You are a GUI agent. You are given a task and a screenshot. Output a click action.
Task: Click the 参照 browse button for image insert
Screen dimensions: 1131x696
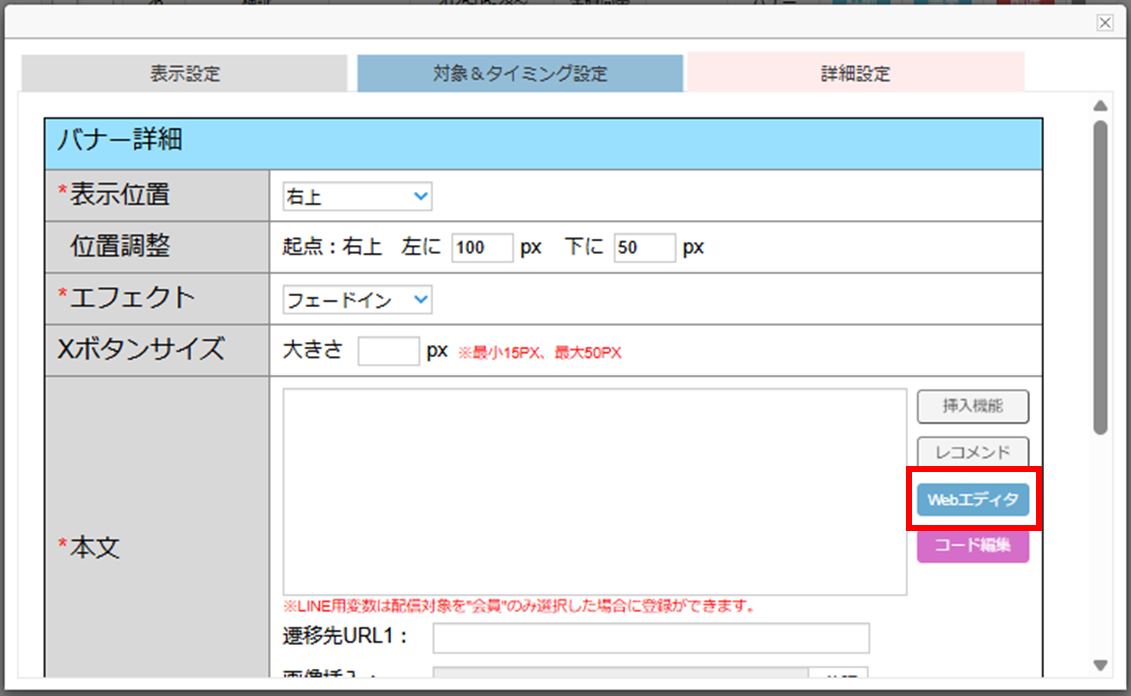pyautogui.click(x=839, y=673)
